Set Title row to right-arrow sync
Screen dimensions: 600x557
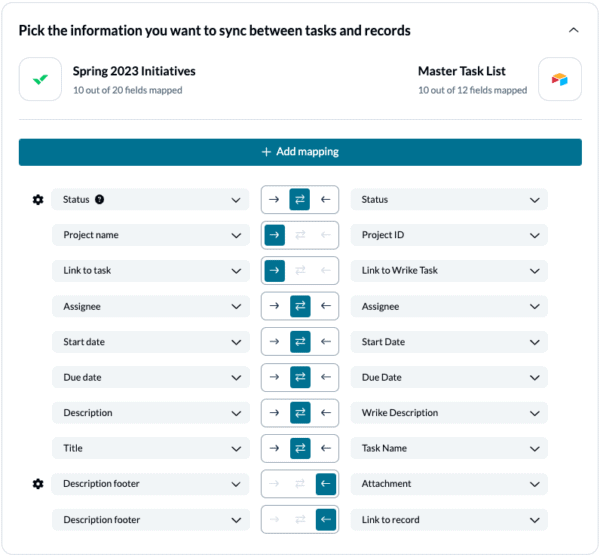tap(275, 448)
